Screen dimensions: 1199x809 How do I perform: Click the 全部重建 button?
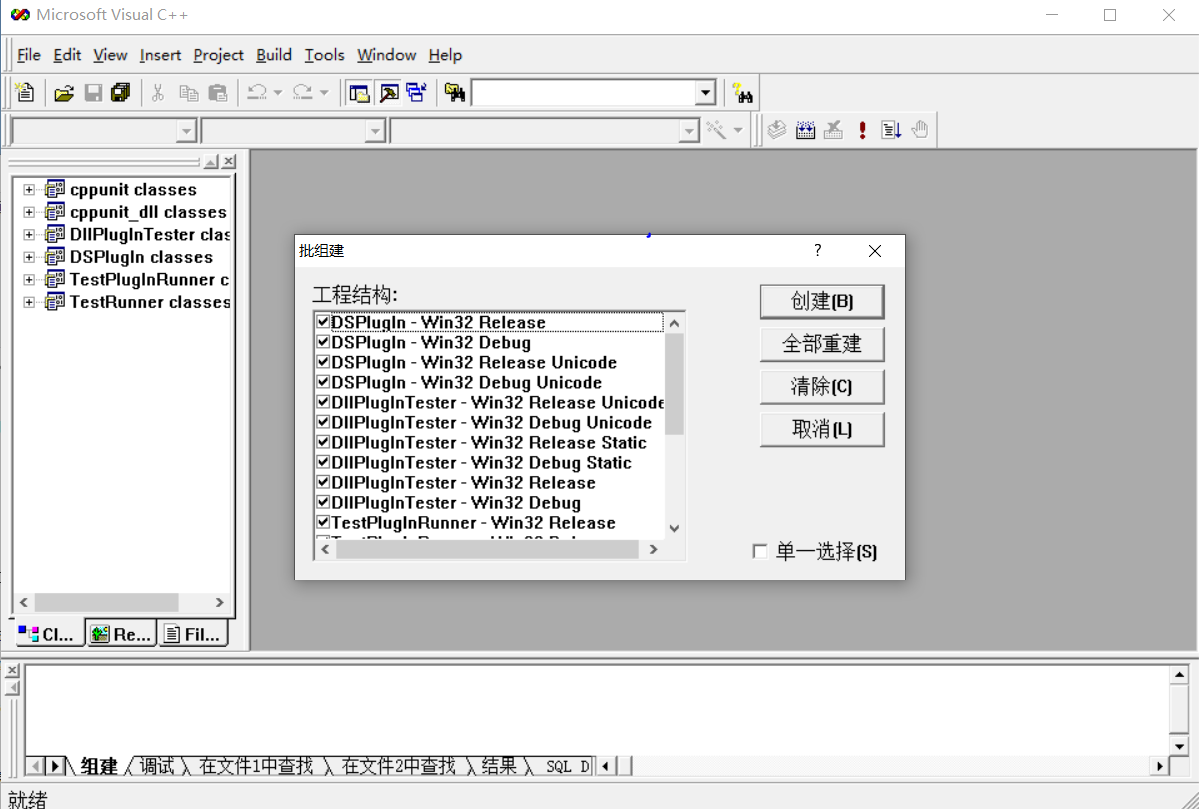(x=822, y=344)
